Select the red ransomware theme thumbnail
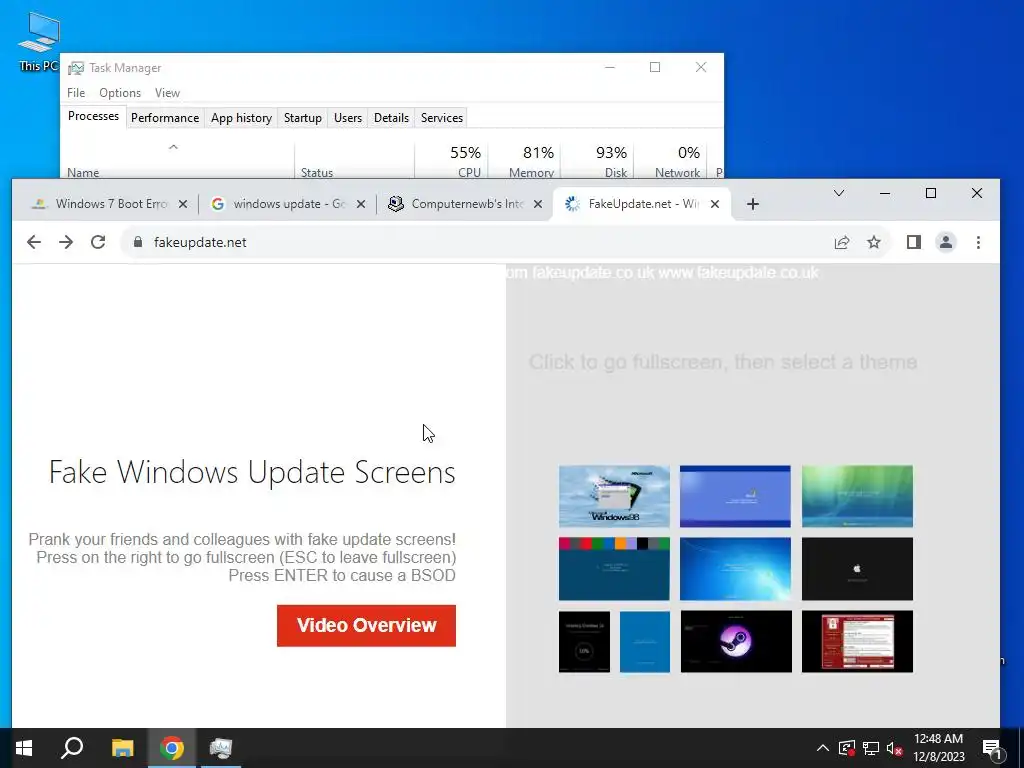 click(x=857, y=641)
